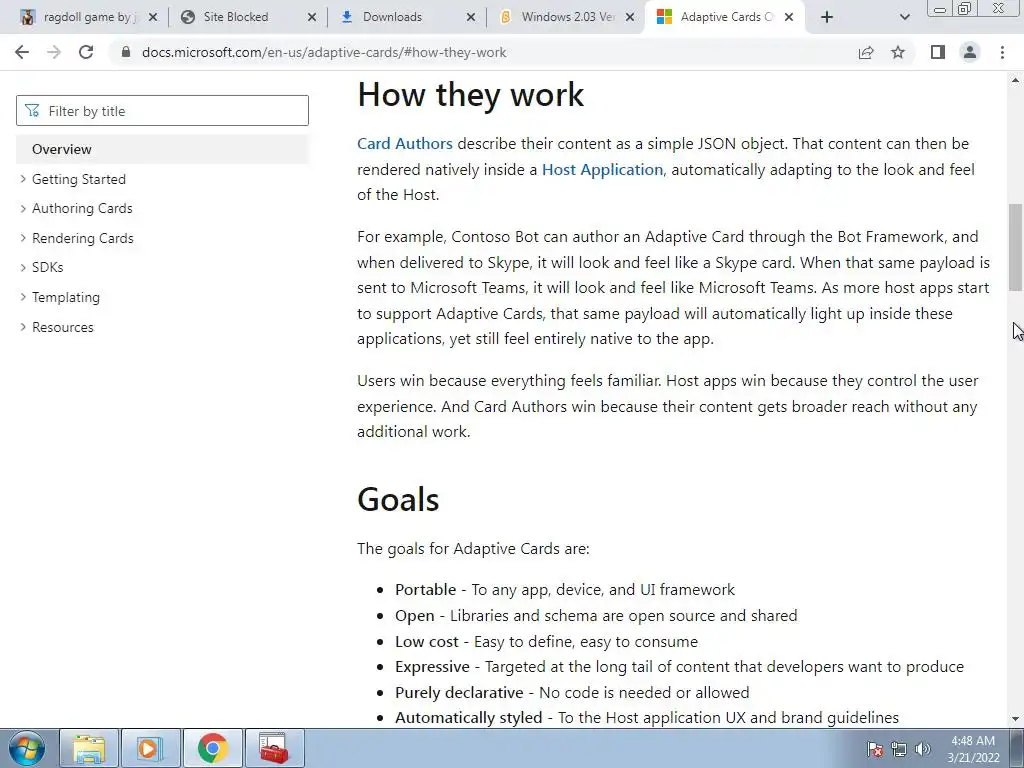Open Rendering Cards section label

point(83,238)
